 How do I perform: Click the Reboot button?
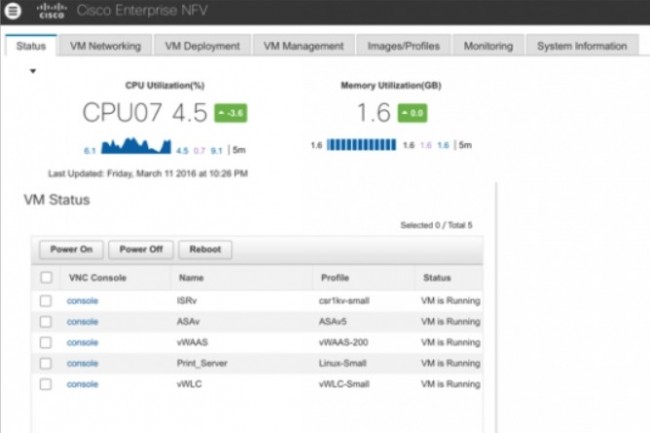click(x=205, y=249)
